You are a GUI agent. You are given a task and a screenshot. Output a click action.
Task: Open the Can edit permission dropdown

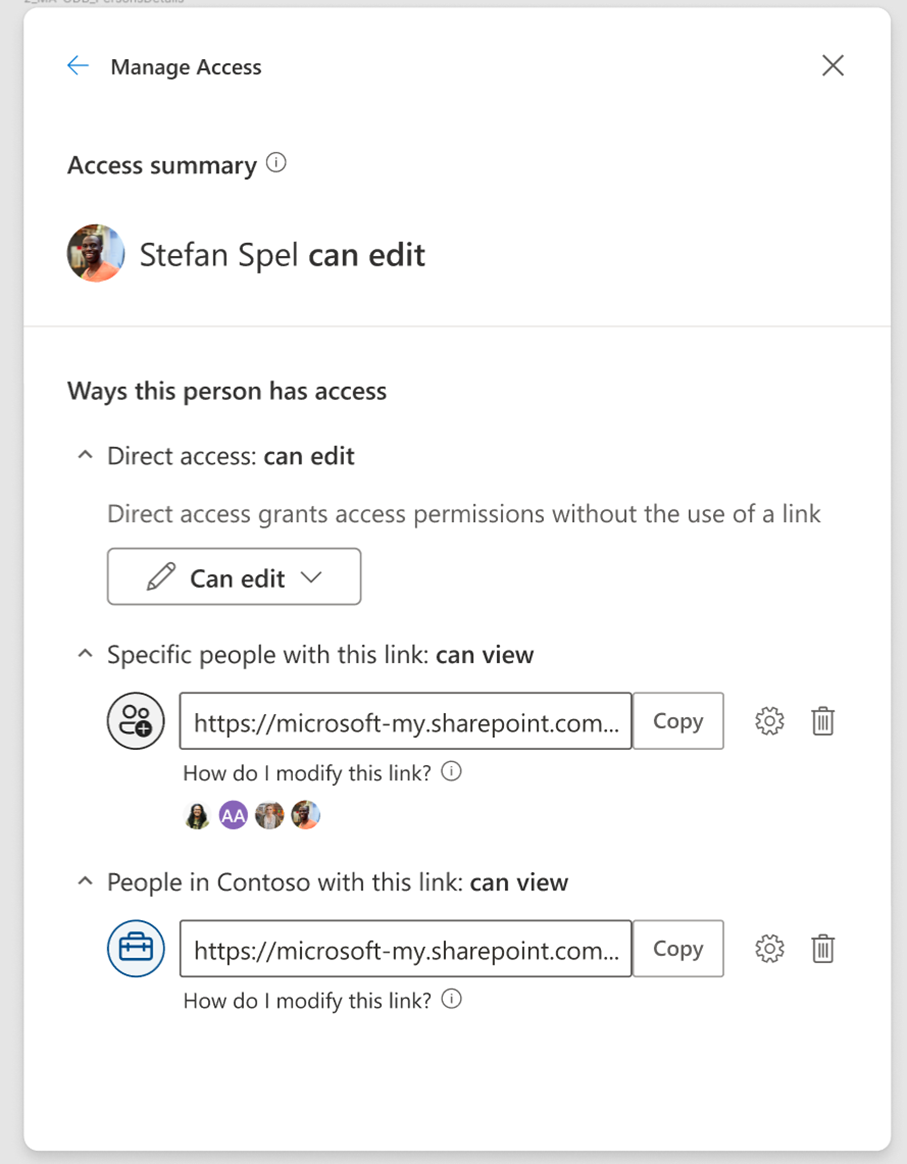click(234, 577)
